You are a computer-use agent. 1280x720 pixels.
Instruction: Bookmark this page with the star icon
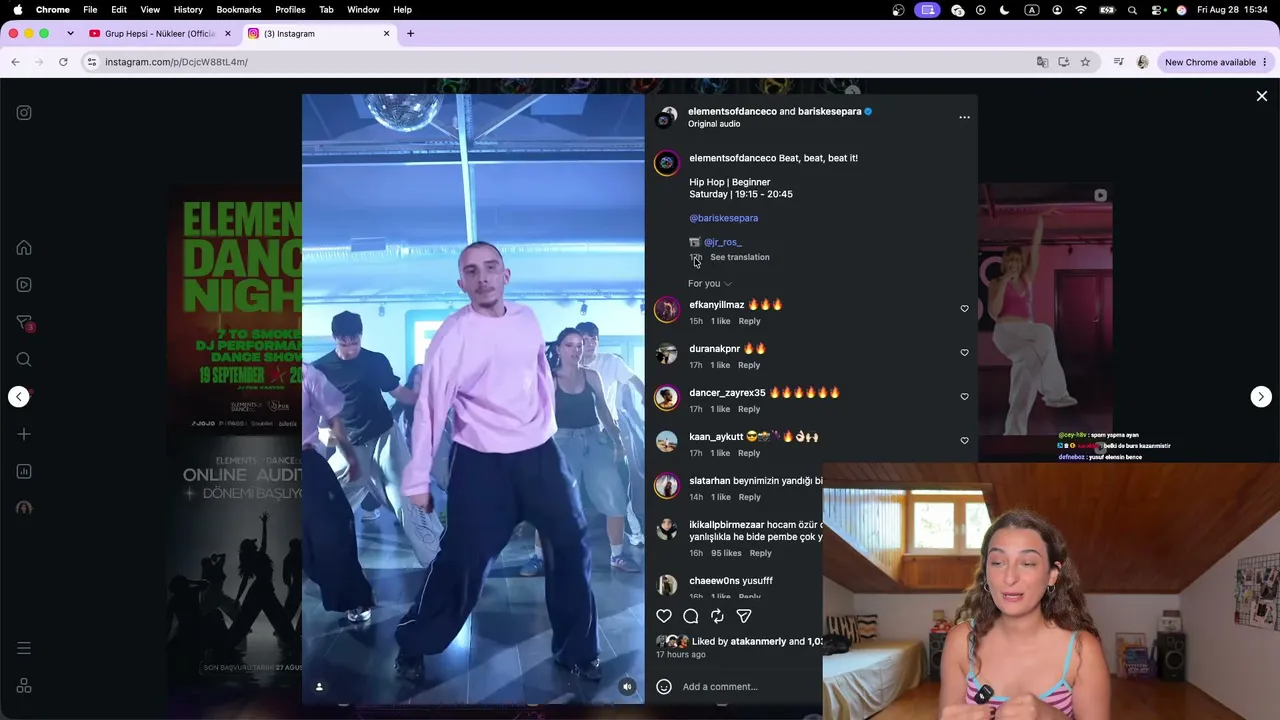(x=1085, y=62)
